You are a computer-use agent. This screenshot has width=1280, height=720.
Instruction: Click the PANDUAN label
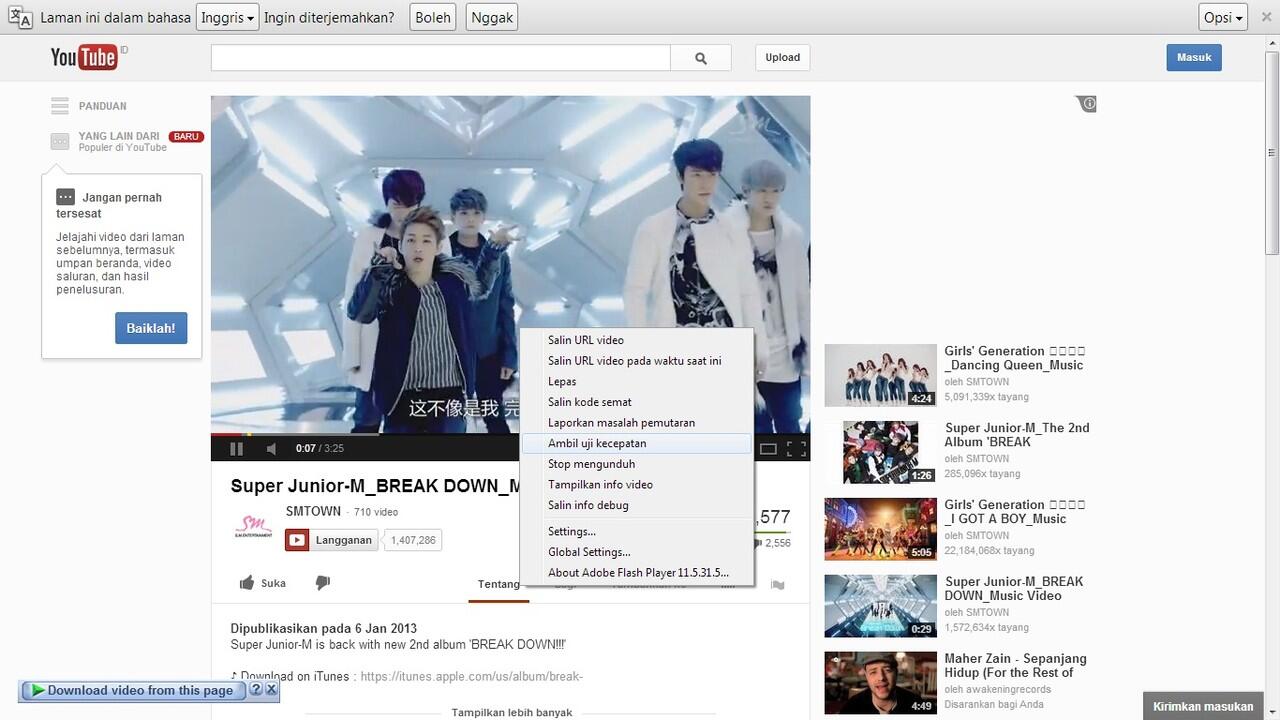pos(103,106)
